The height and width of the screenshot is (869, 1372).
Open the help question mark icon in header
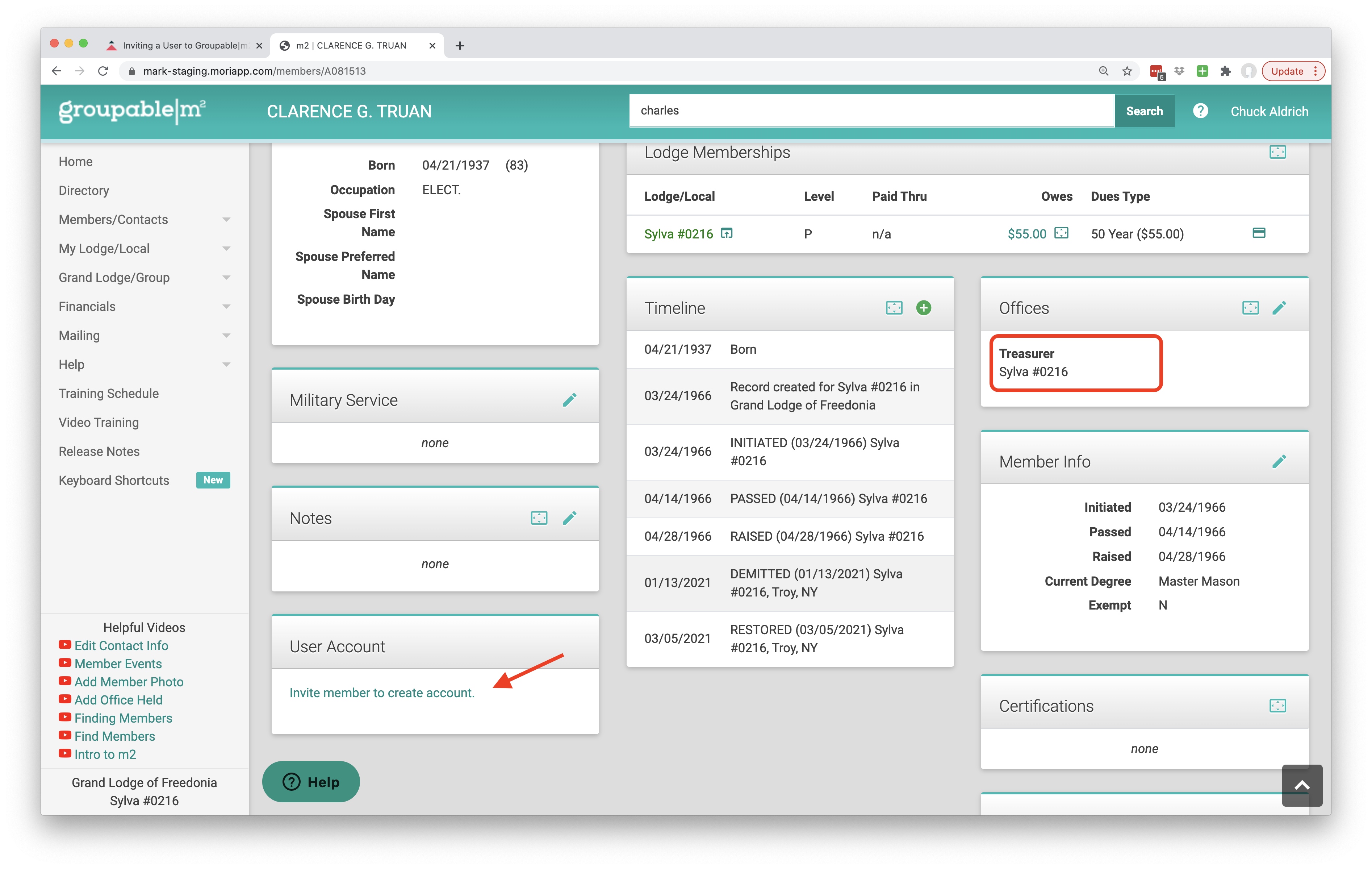1200,111
